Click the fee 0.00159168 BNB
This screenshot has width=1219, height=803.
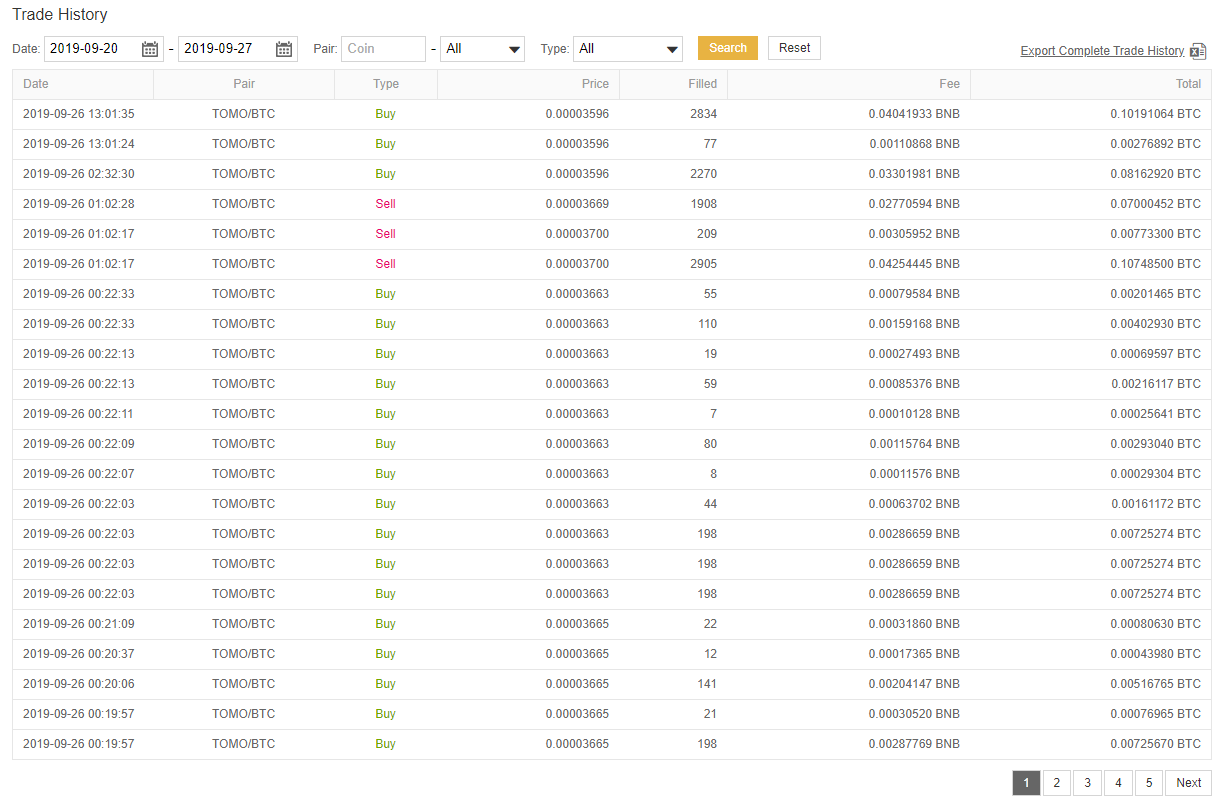tap(914, 324)
